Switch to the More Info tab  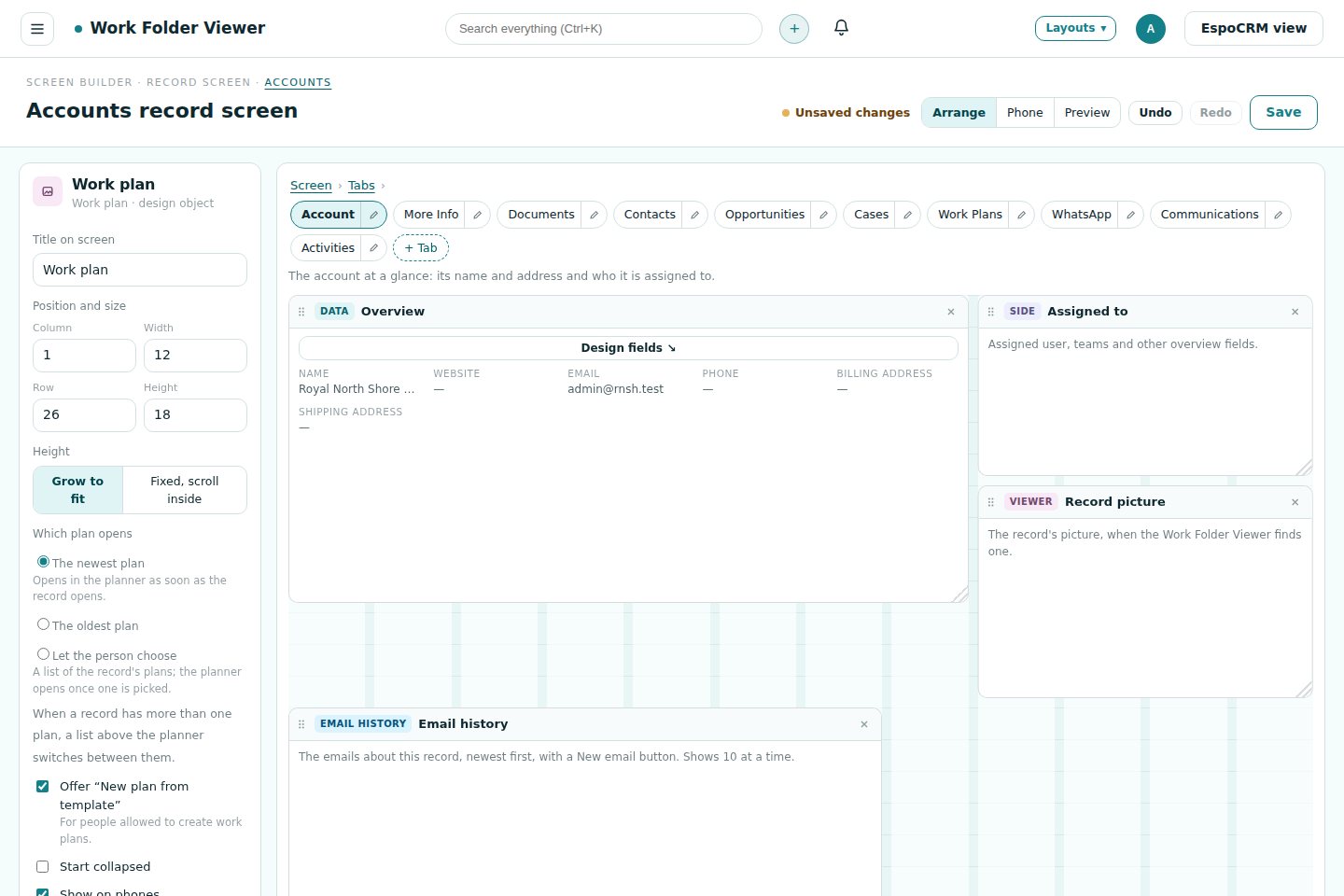431,215
